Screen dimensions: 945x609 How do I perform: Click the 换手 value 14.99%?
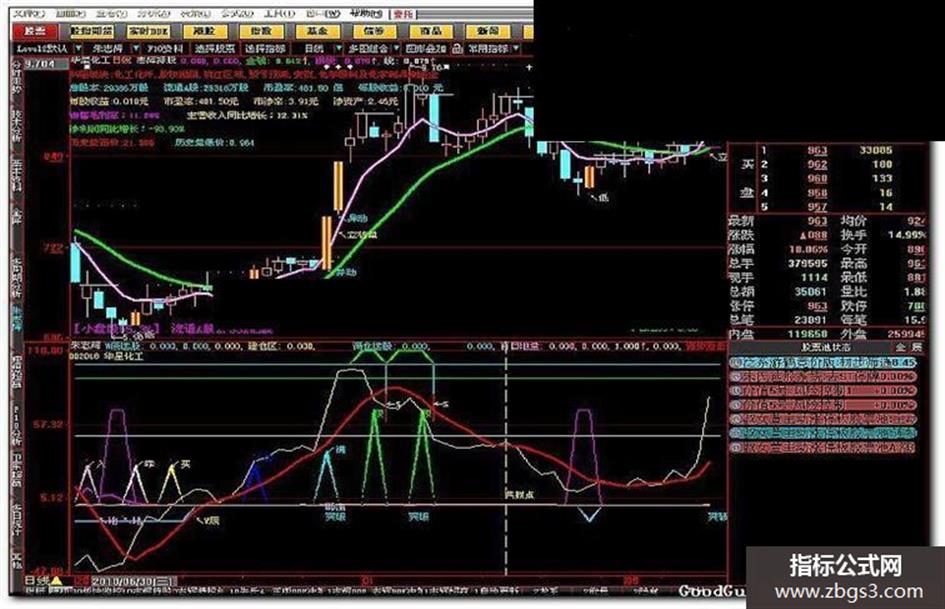[907, 235]
